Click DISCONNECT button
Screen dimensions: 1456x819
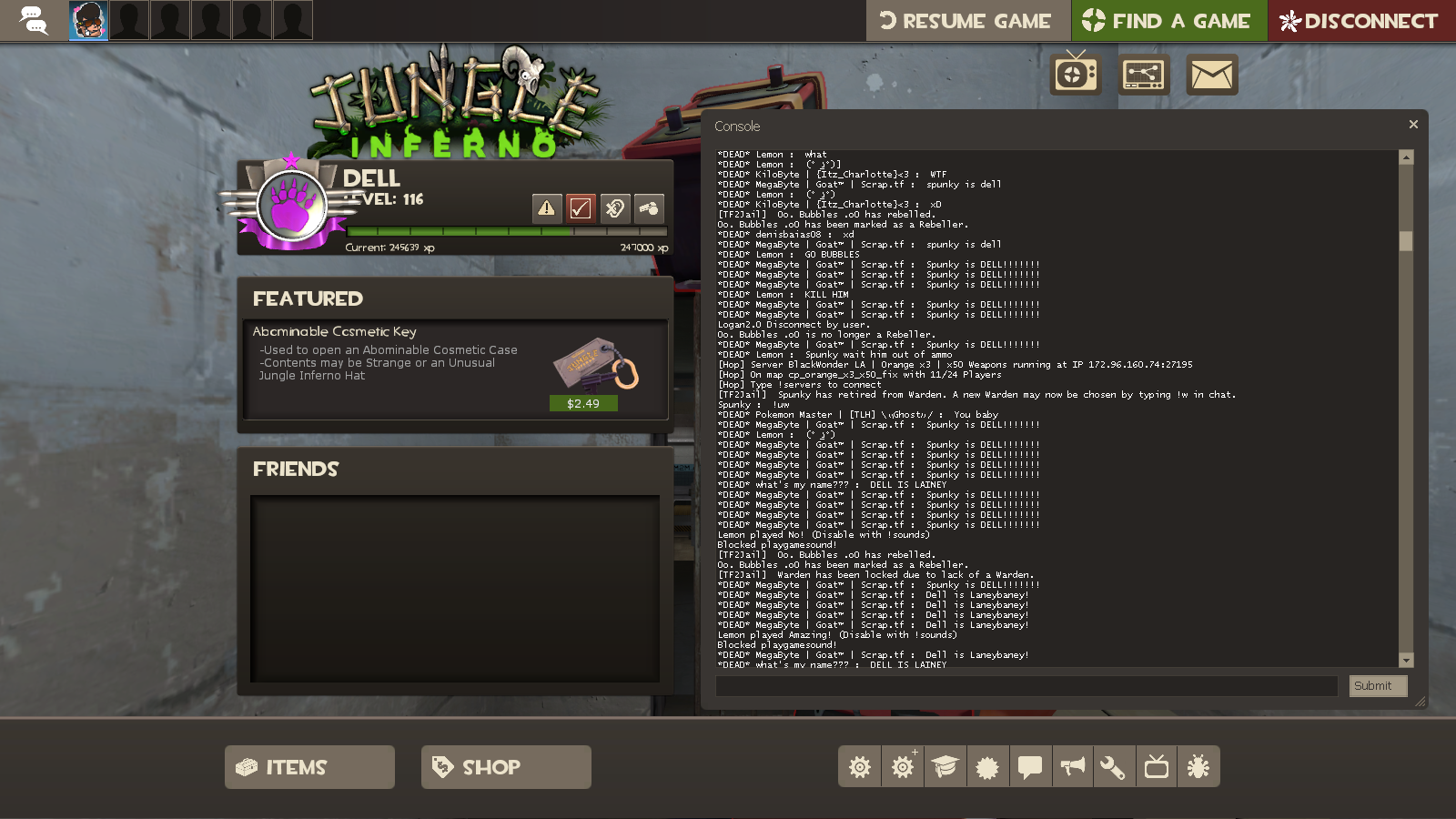(1361, 21)
